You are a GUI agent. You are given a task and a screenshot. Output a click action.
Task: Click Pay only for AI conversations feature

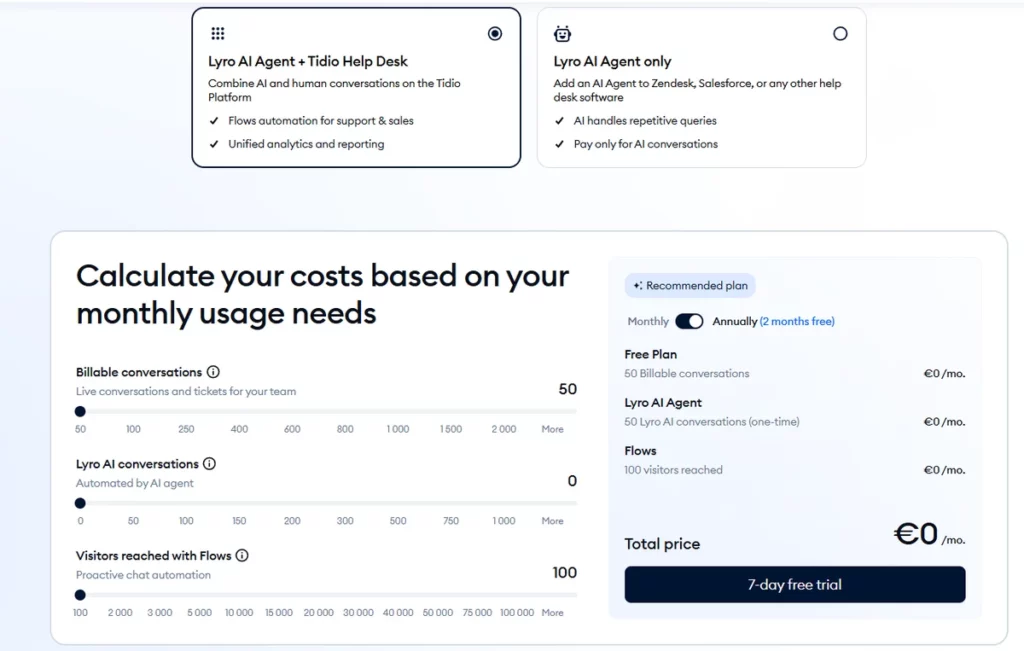(x=646, y=144)
